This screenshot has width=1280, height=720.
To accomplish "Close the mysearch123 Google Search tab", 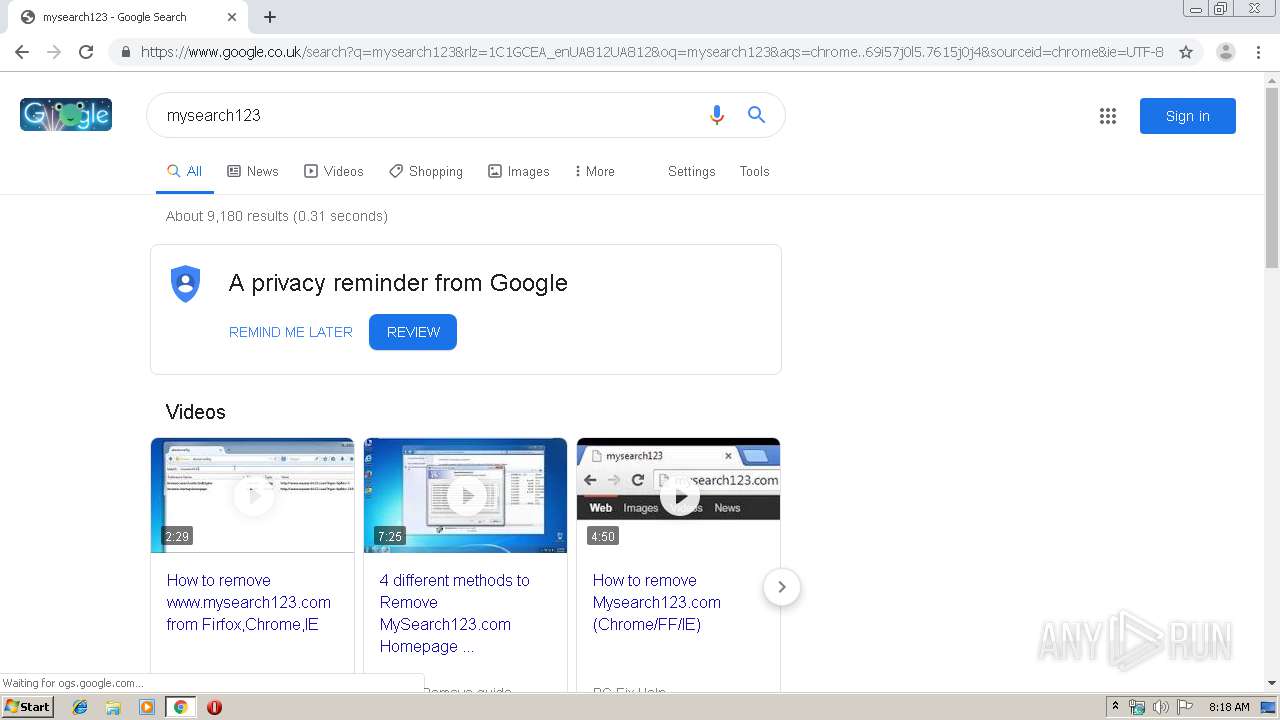I will 232,17.
